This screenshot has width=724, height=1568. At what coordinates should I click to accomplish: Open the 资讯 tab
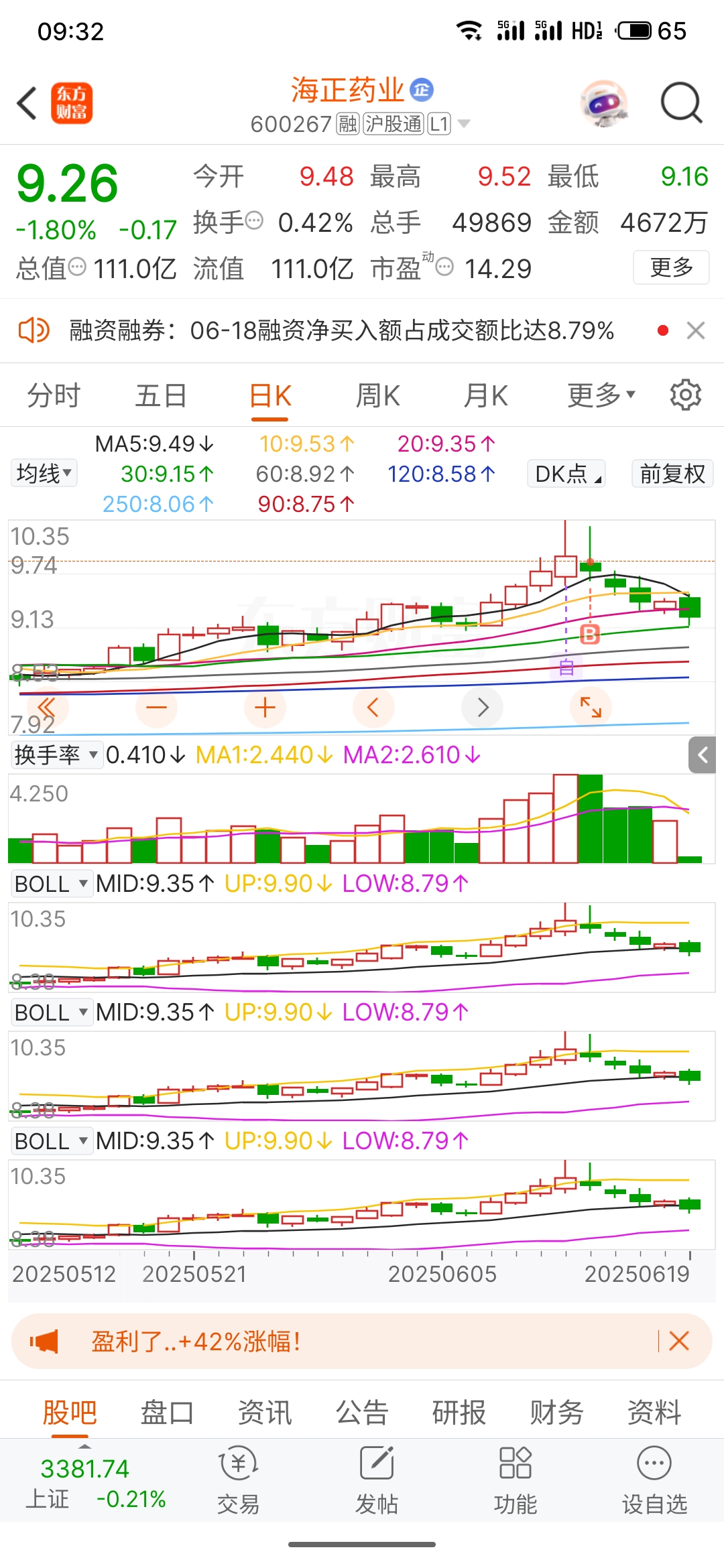tap(265, 1412)
